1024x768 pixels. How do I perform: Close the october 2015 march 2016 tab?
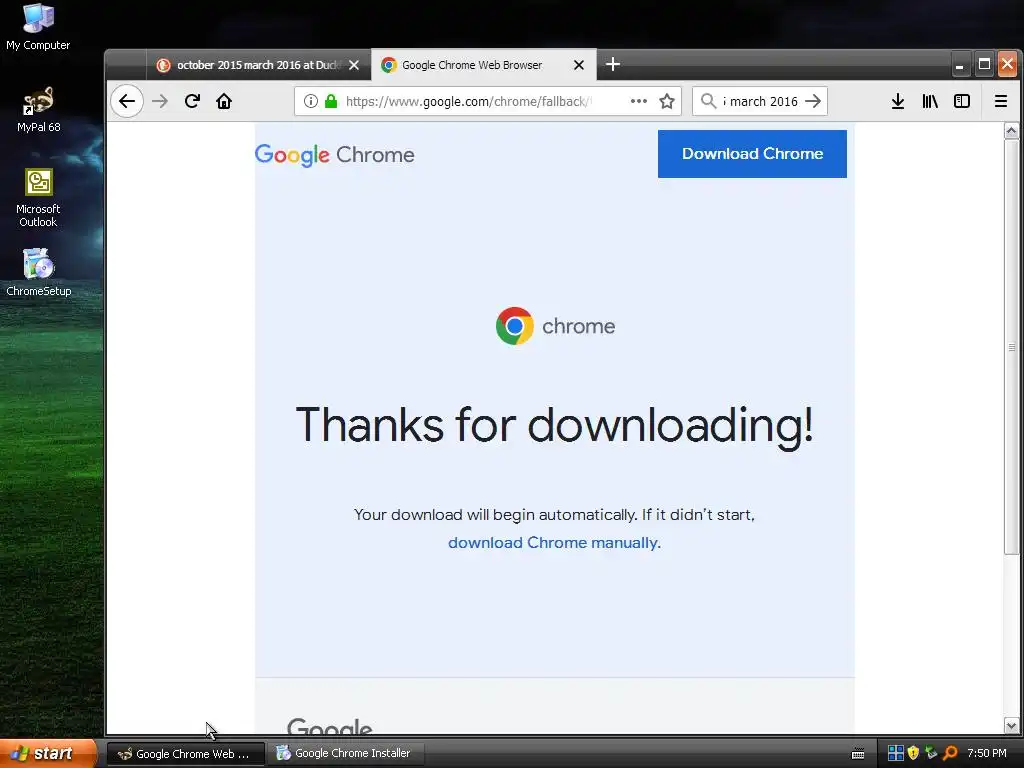(354, 65)
